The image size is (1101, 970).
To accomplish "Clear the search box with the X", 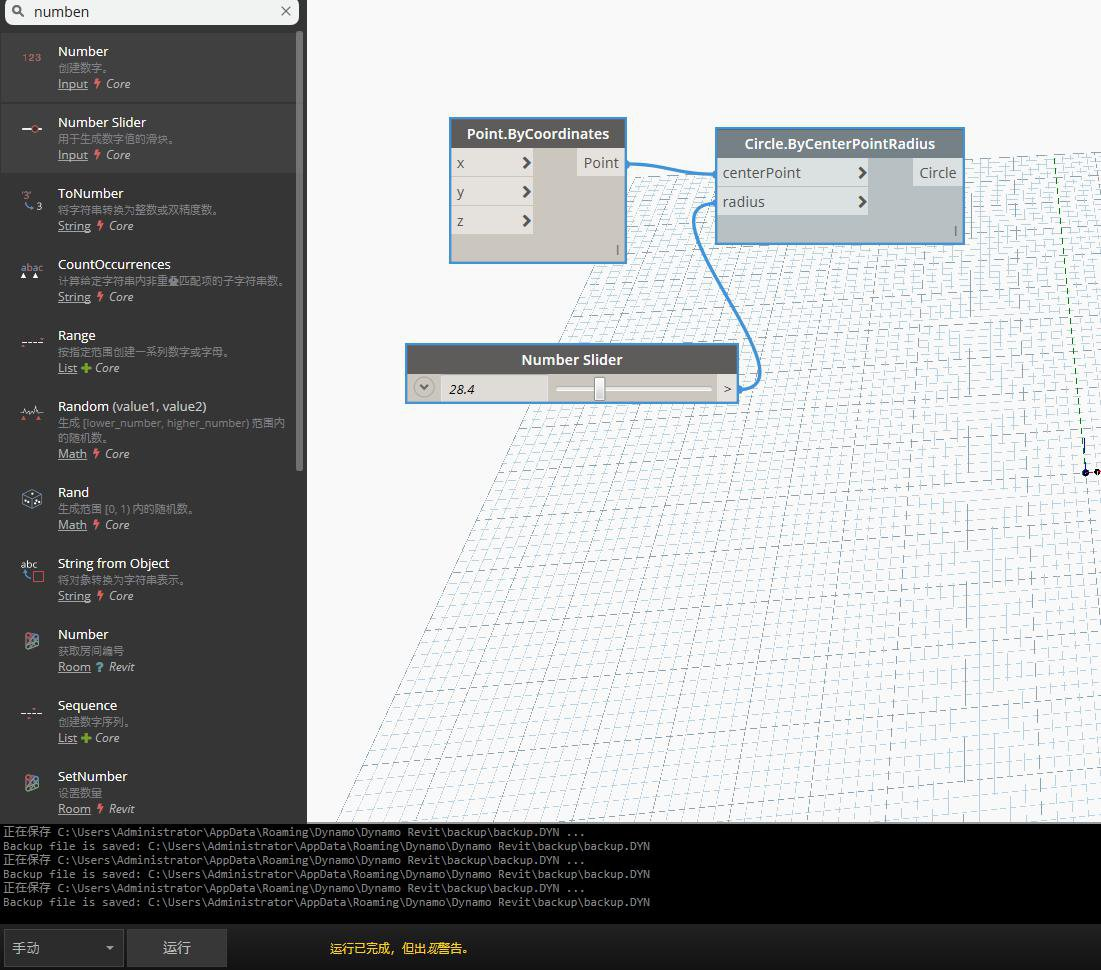I will (286, 11).
